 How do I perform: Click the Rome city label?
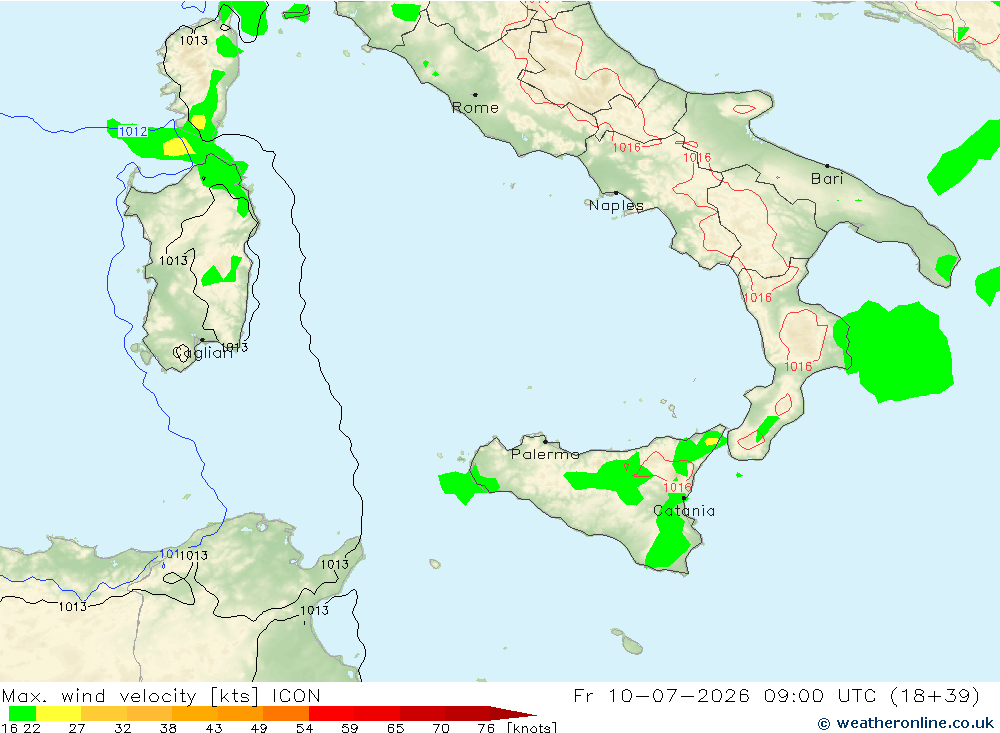pos(475,108)
